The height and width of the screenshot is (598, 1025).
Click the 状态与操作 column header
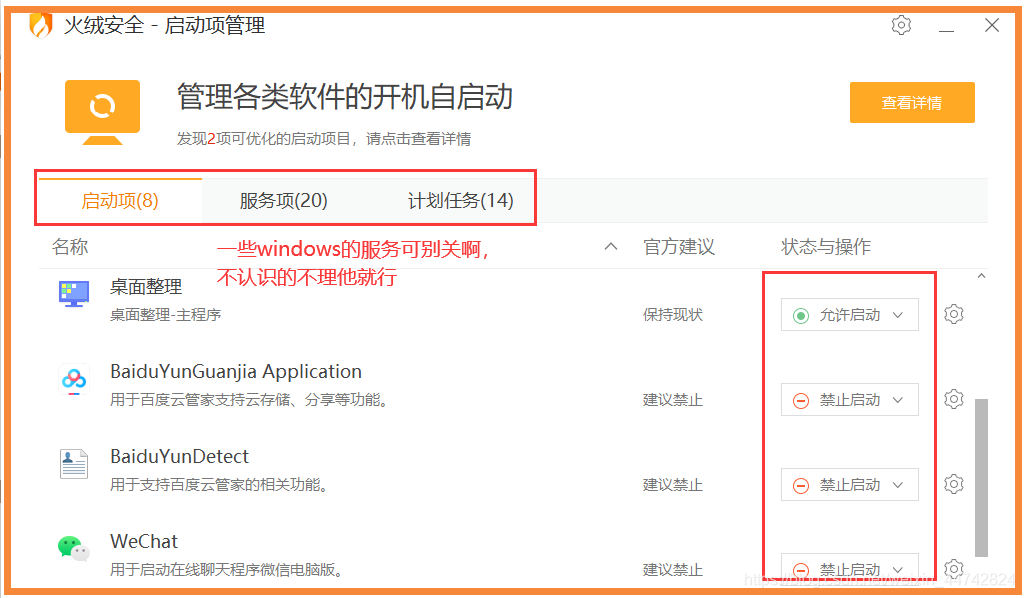[826, 247]
